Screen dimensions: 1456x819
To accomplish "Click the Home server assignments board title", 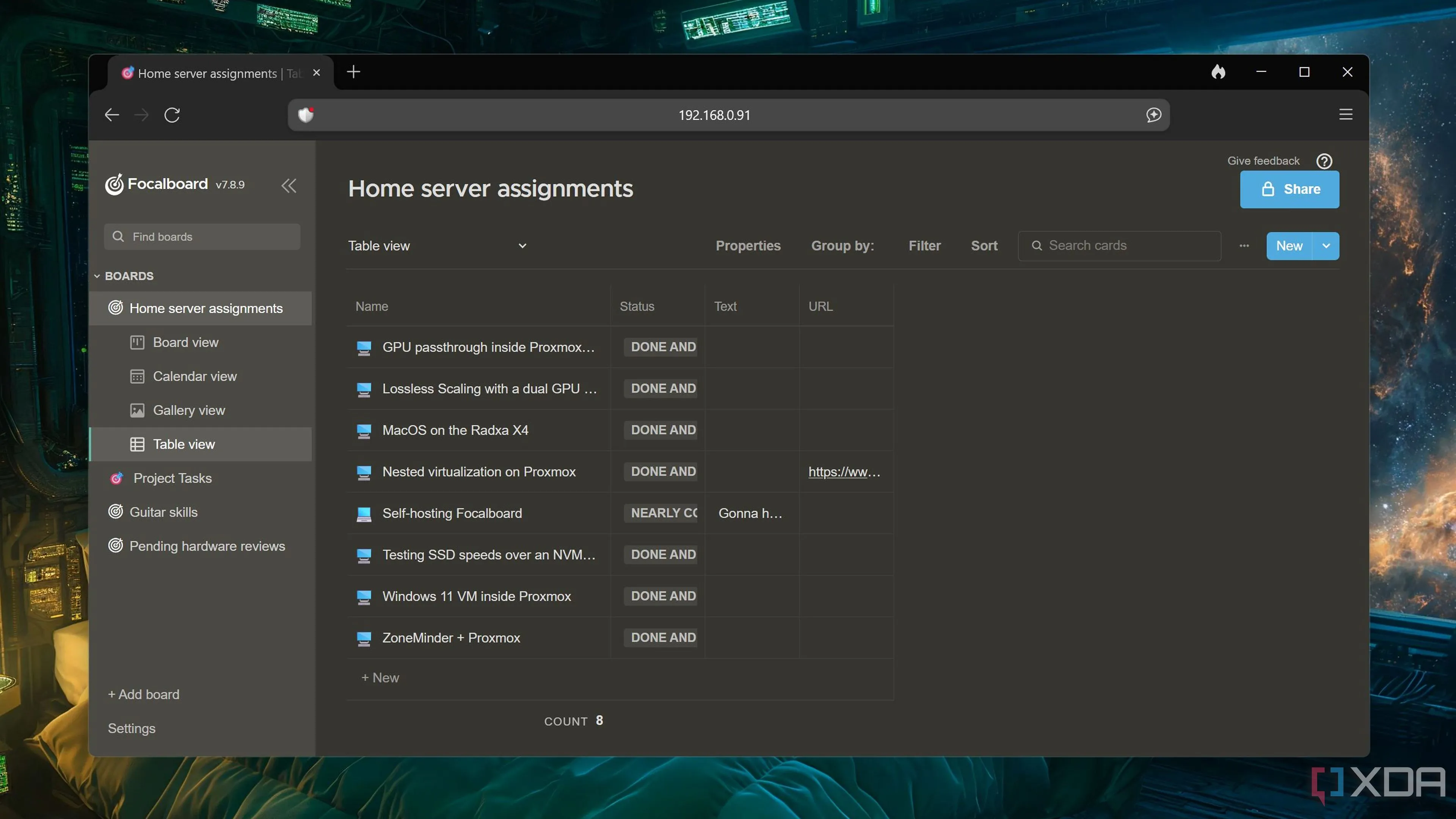I will [x=491, y=189].
